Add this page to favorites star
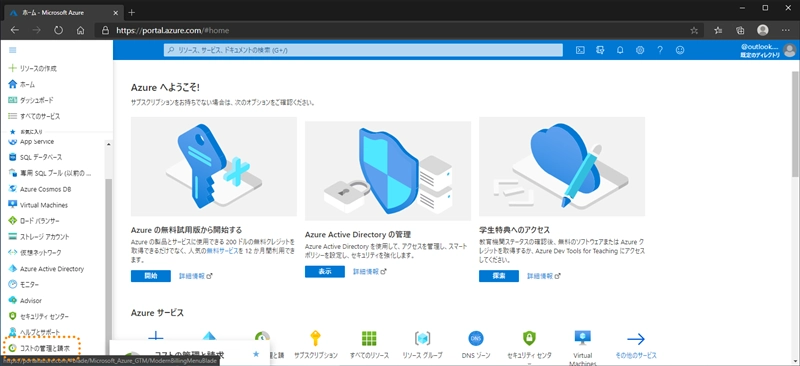 pyautogui.click(x=694, y=30)
